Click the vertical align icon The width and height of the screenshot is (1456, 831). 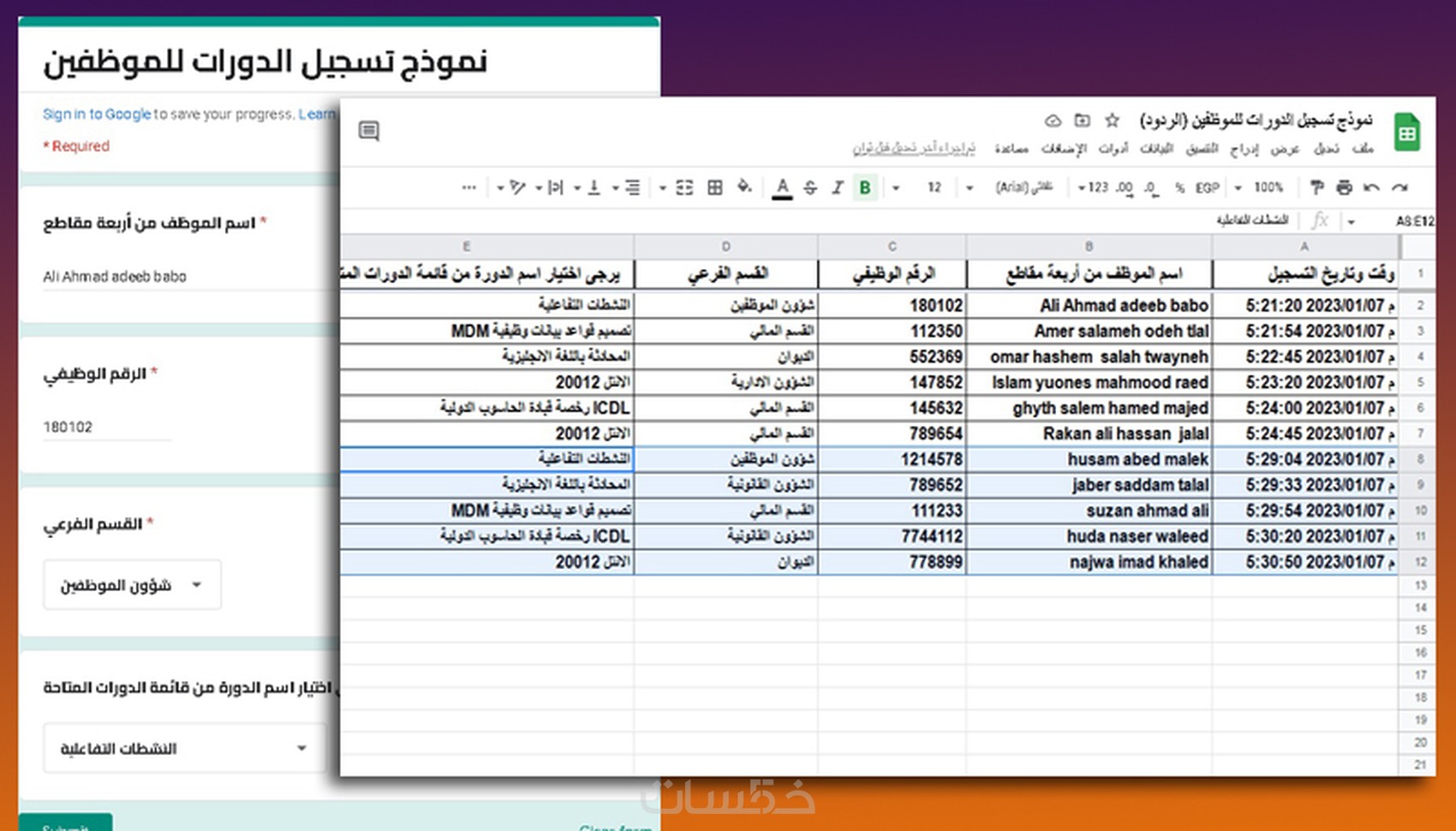594,187
